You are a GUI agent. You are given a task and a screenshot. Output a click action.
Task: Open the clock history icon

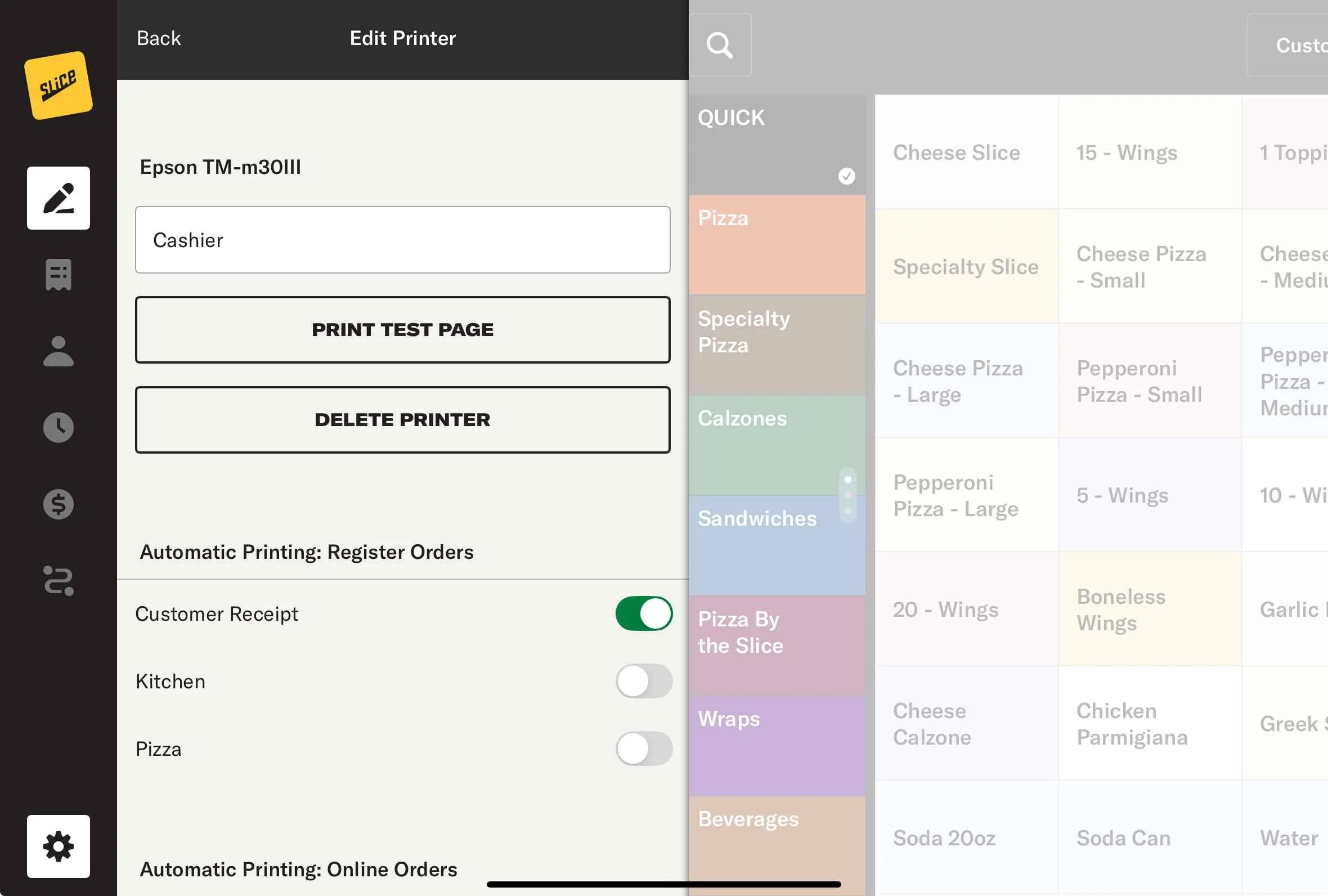59,427
